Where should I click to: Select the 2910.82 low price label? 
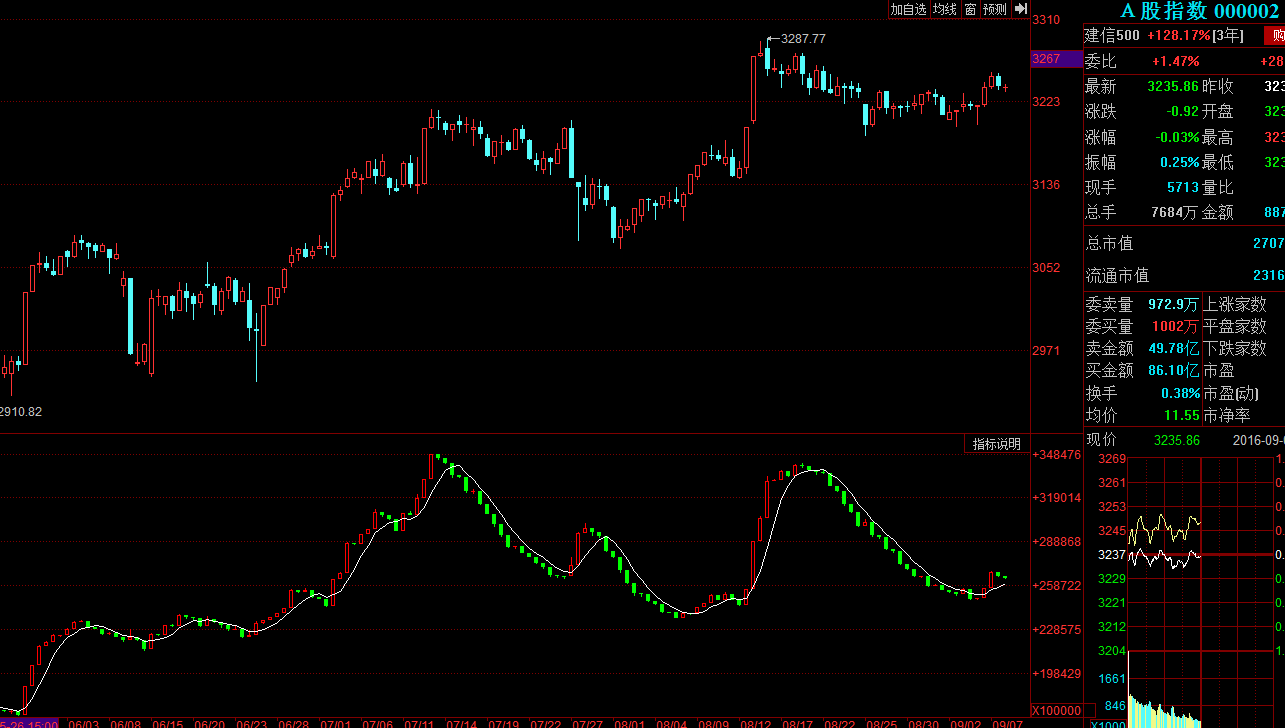pyautogui.click(x=22, y=411)
